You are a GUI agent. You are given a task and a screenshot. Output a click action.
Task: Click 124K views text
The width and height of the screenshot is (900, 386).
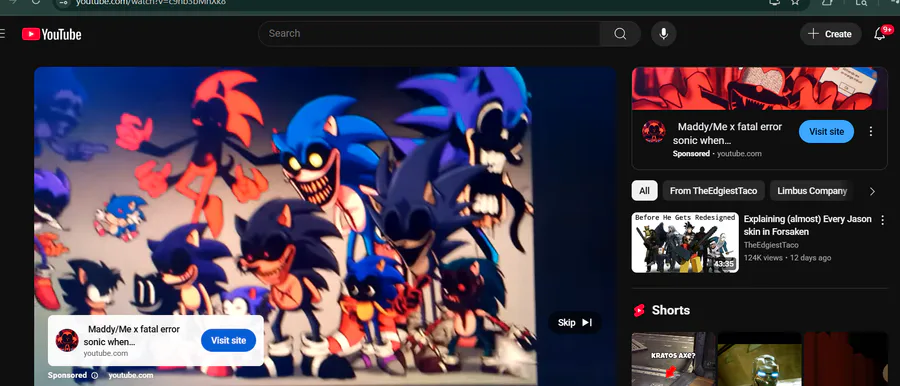point(763,258)
